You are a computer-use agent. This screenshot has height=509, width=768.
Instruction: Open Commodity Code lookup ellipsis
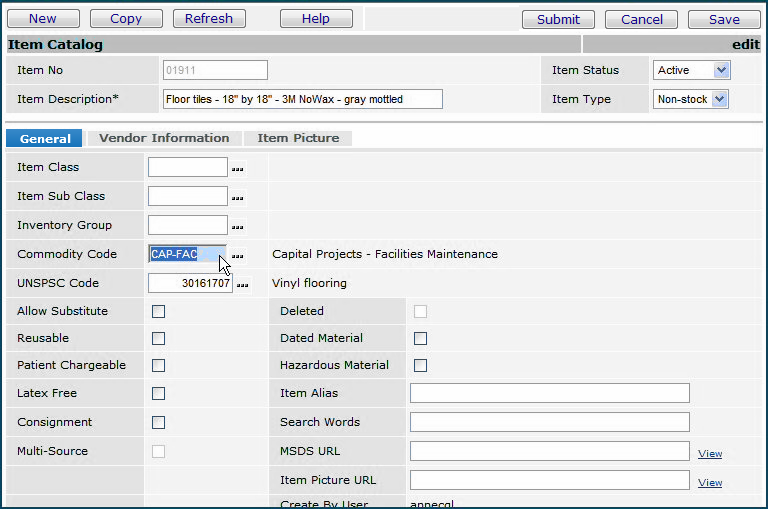[x=238, y=255]
